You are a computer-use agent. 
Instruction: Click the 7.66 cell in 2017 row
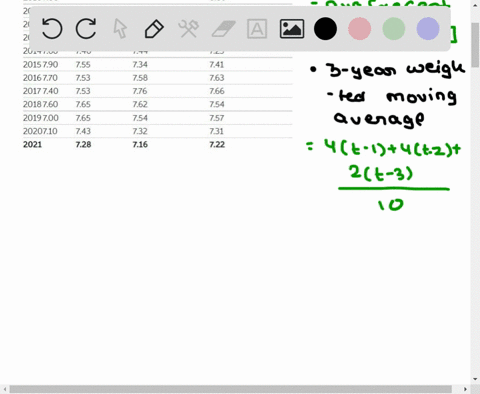(x=217, y=91)
